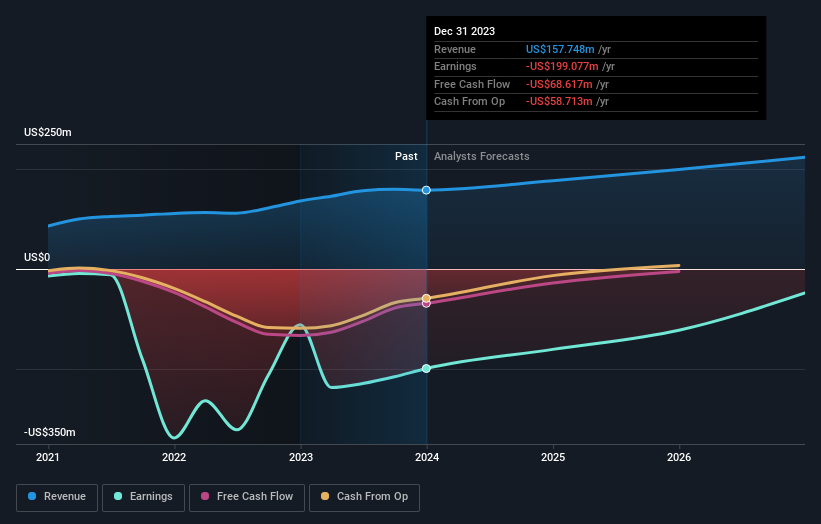
Task: Click the -US$199.077m earnings value
Action: (562, 66)
